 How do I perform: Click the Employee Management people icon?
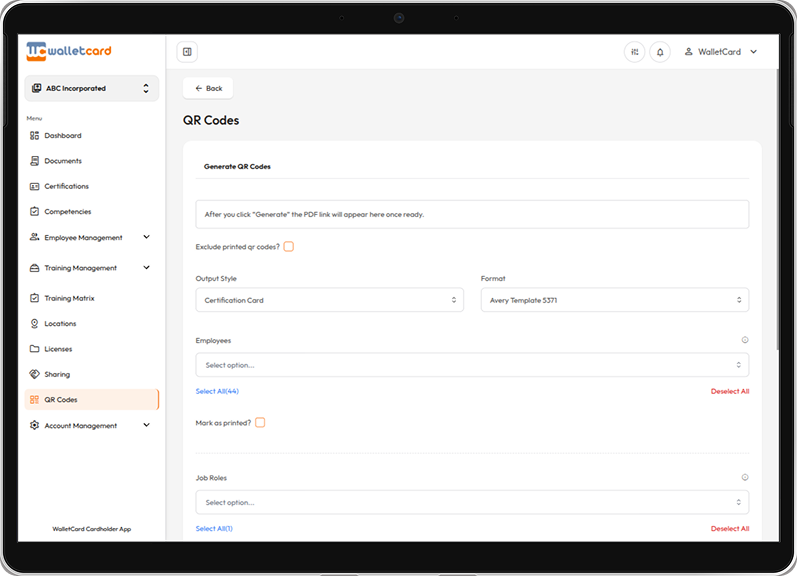[x=34, y=237]
